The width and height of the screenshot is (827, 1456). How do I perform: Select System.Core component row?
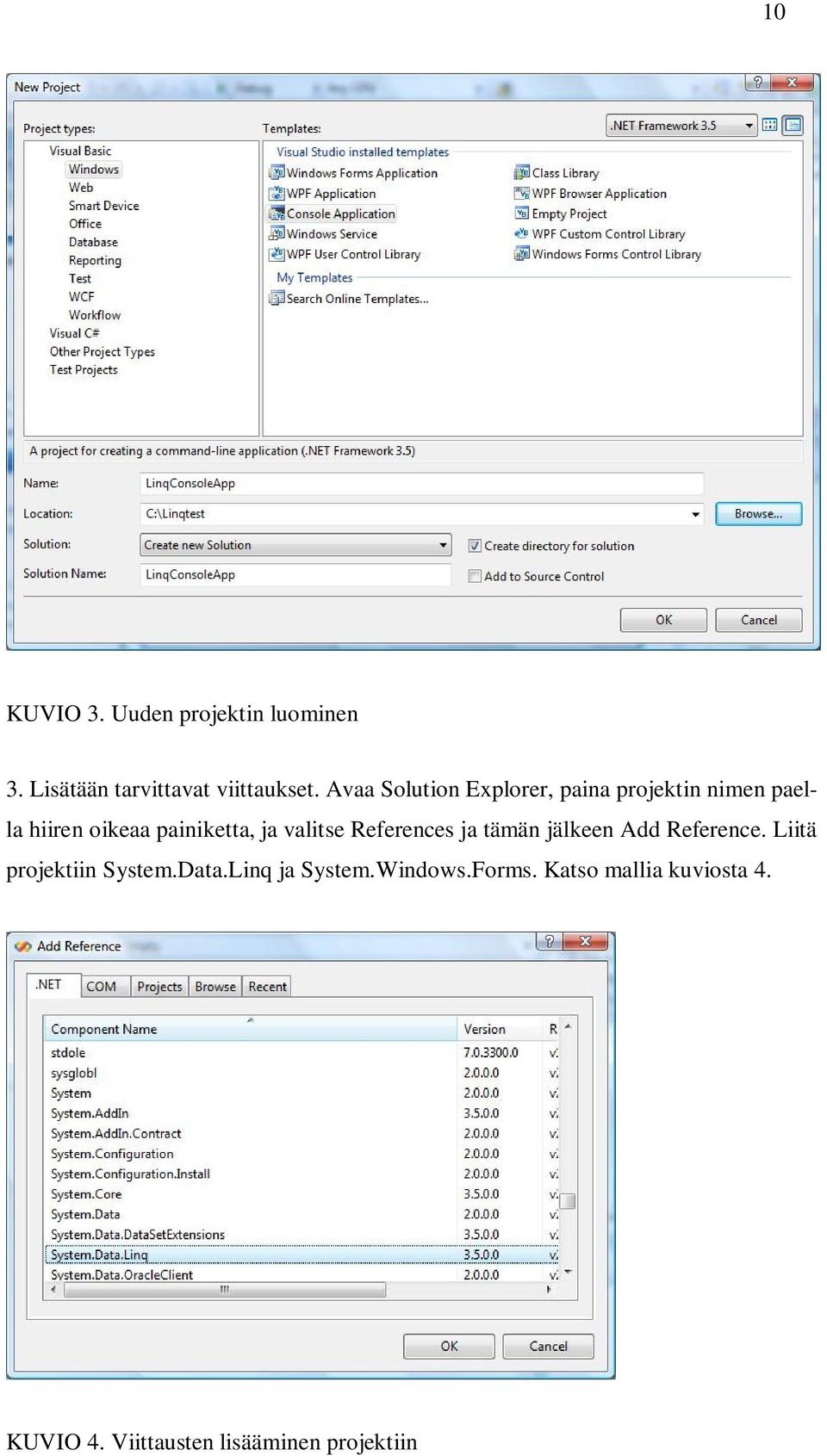[302, 1194]
